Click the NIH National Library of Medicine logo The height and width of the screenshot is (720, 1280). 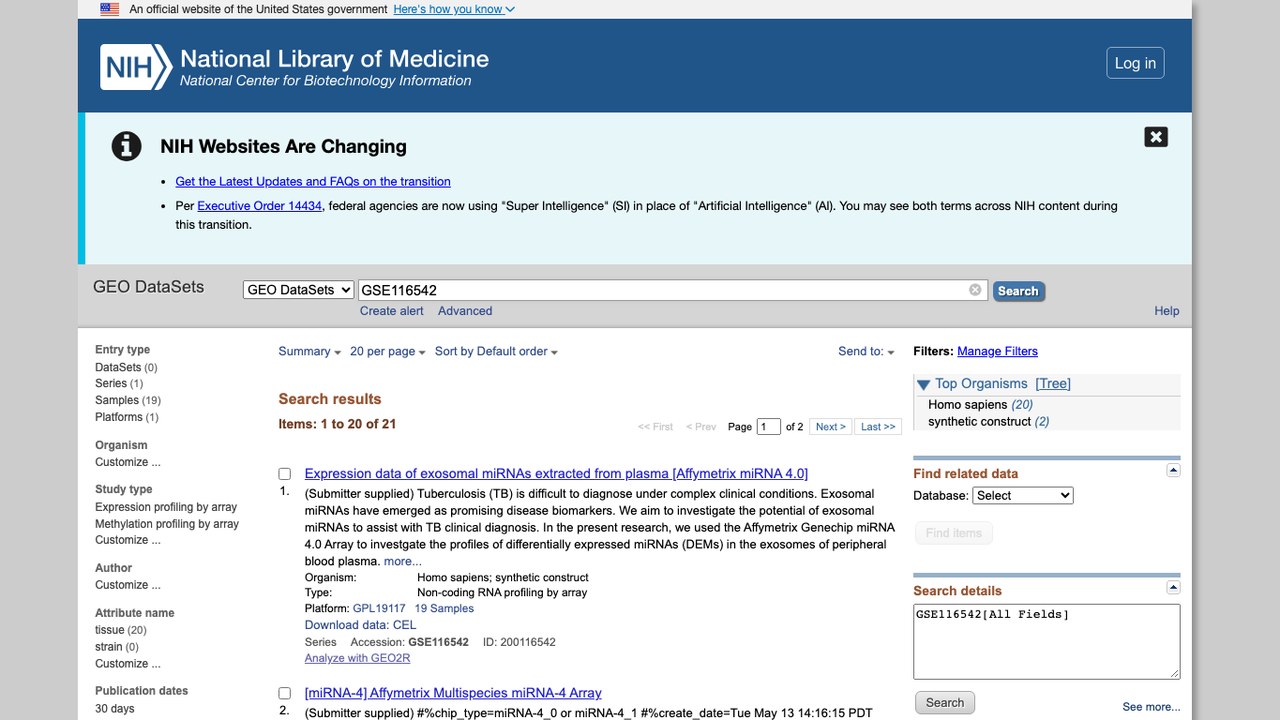click(295, 67)
